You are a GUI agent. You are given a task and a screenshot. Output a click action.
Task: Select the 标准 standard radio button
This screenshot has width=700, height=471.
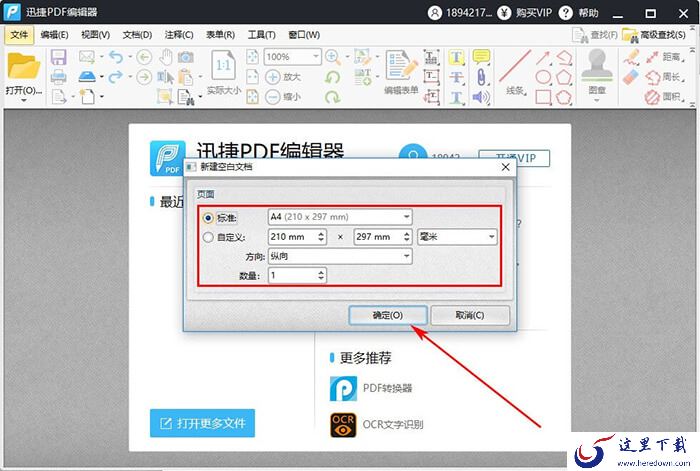(208, 218)
